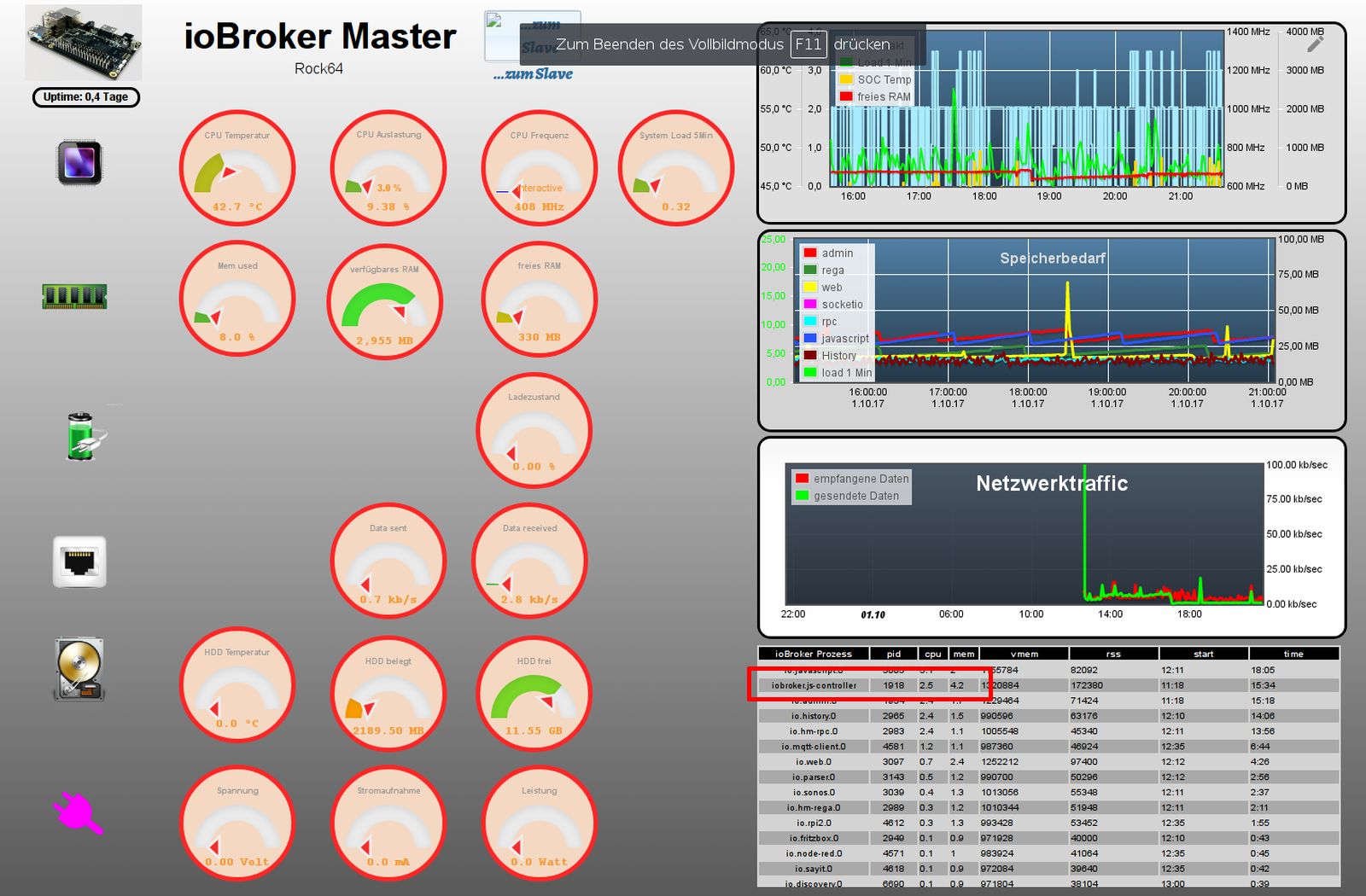This screenshot has width=1366, height=896.
Task: Toggle the socketio legend entry
Action: click(833, 305)
